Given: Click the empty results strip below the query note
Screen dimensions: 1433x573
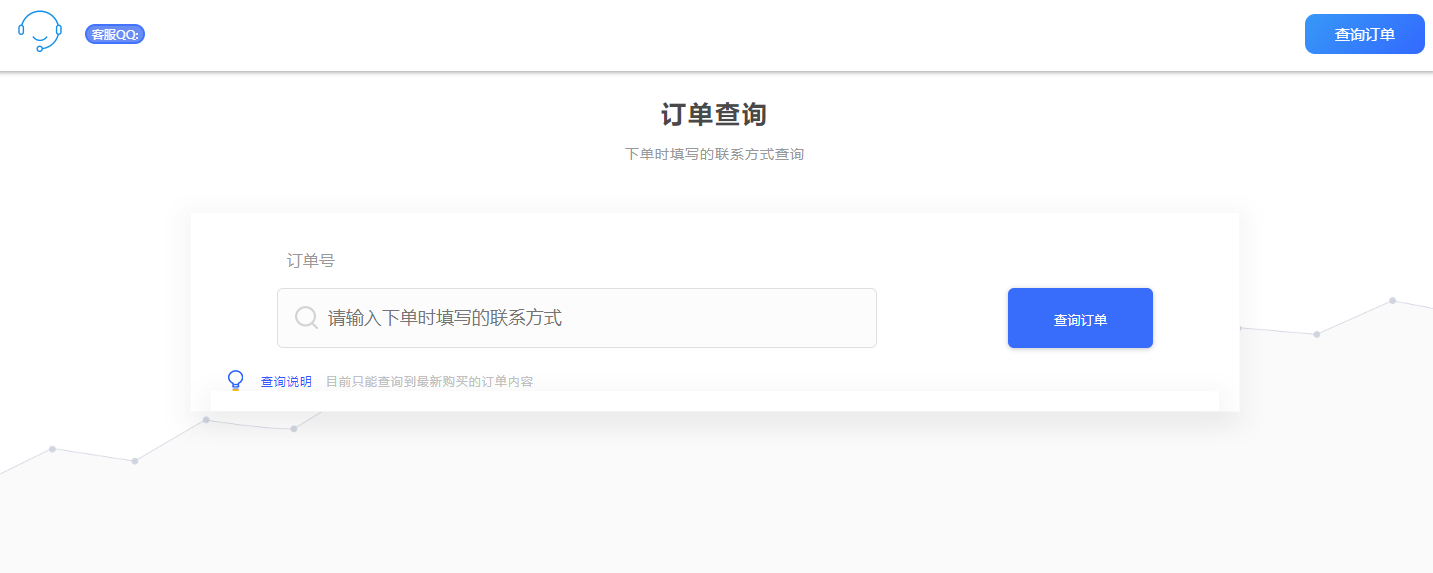Looking at the screenshot, I should (714, 401).
